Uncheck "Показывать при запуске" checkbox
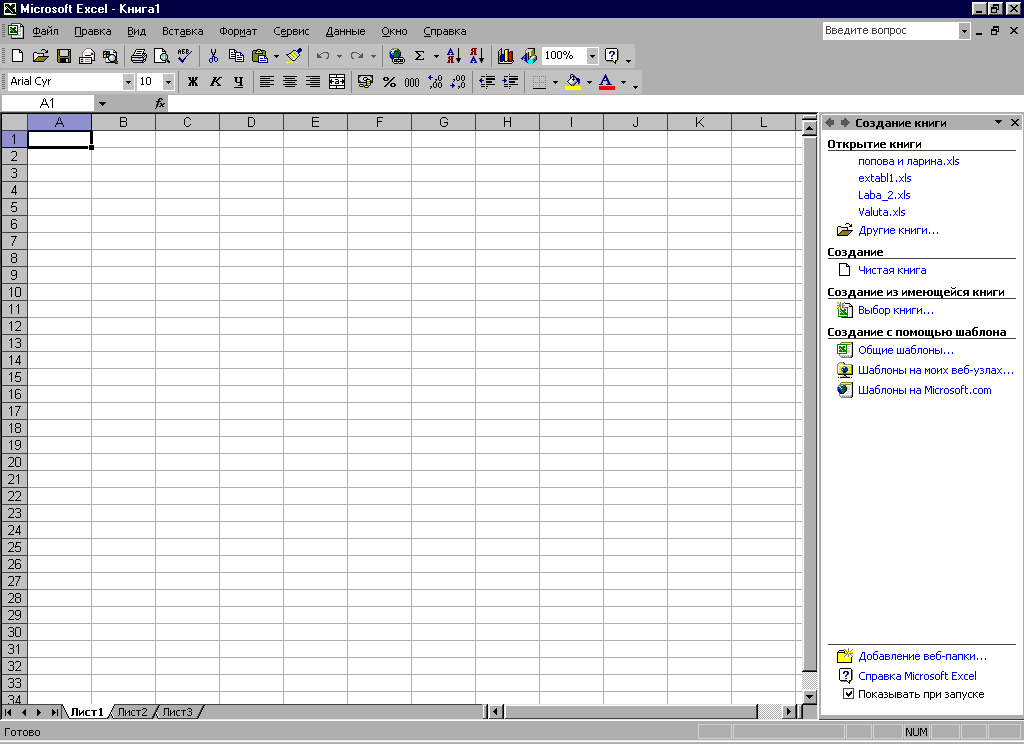Screen dimensions: 1024x744 (x=848, y=694)
